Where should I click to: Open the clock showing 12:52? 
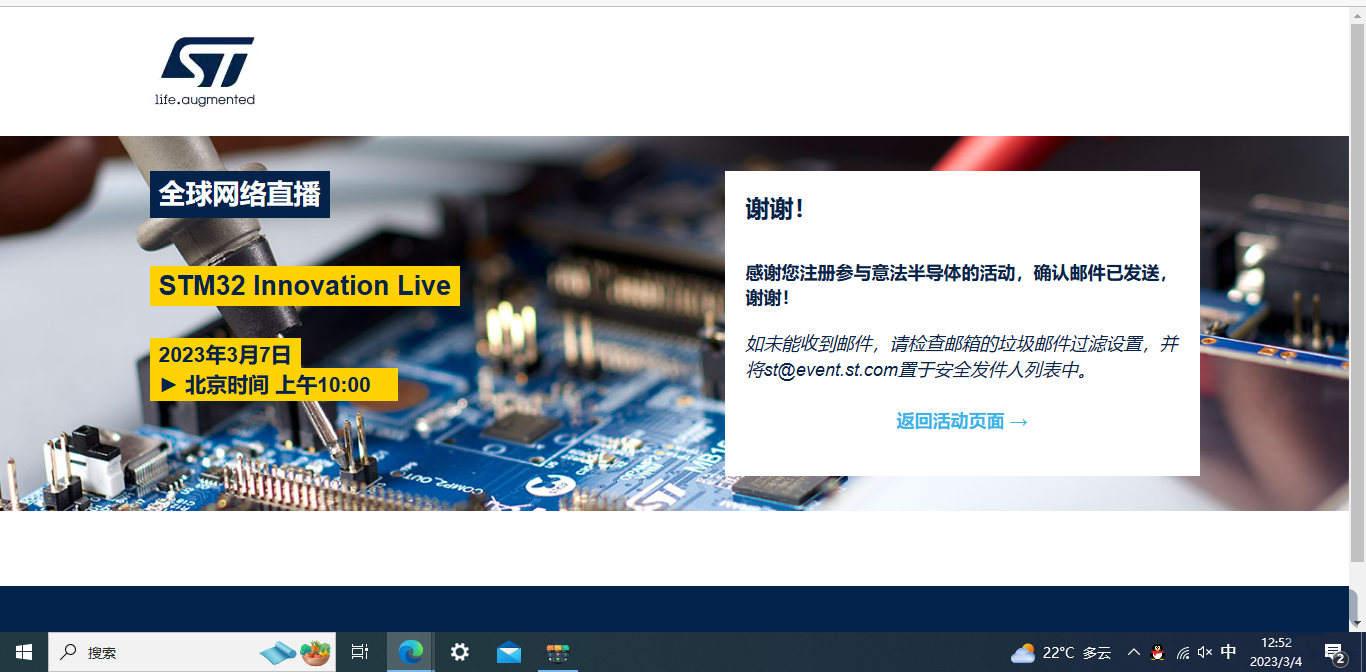tap(1276, 652)
